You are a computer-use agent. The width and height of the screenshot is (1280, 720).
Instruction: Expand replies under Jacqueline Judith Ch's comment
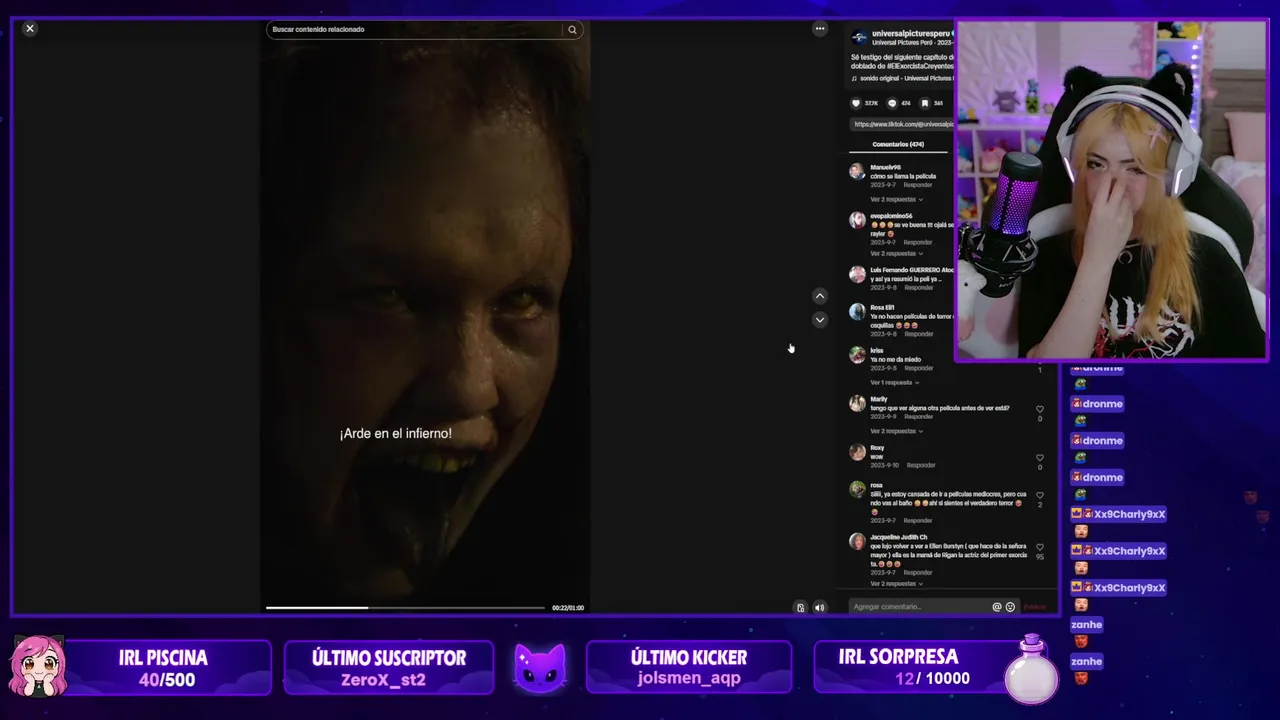click(896, 583)
